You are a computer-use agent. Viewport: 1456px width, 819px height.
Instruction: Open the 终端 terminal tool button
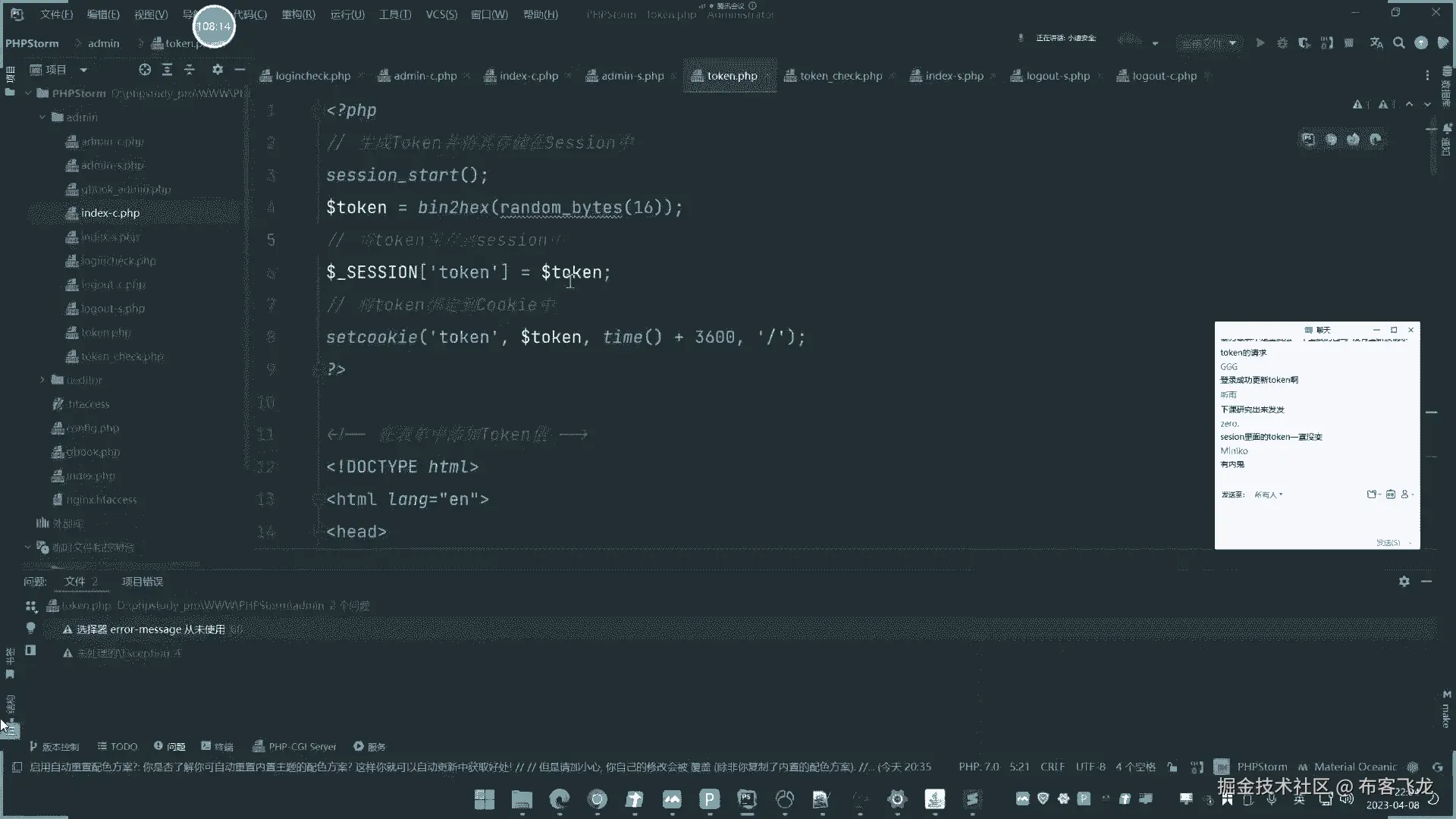(217, 746)
